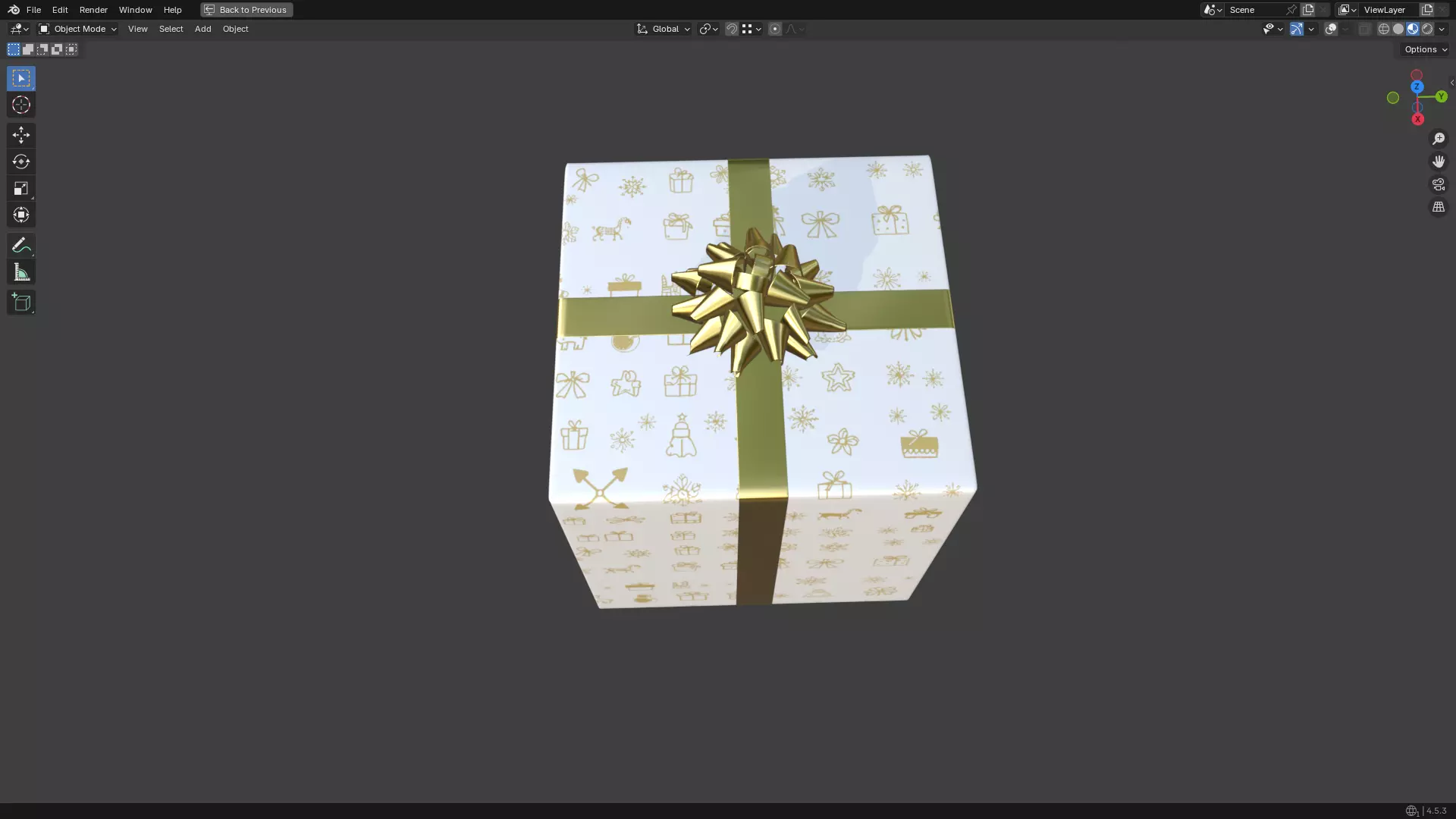Click the blue Z axis gizmo handle

click(x=1417, y=86)
